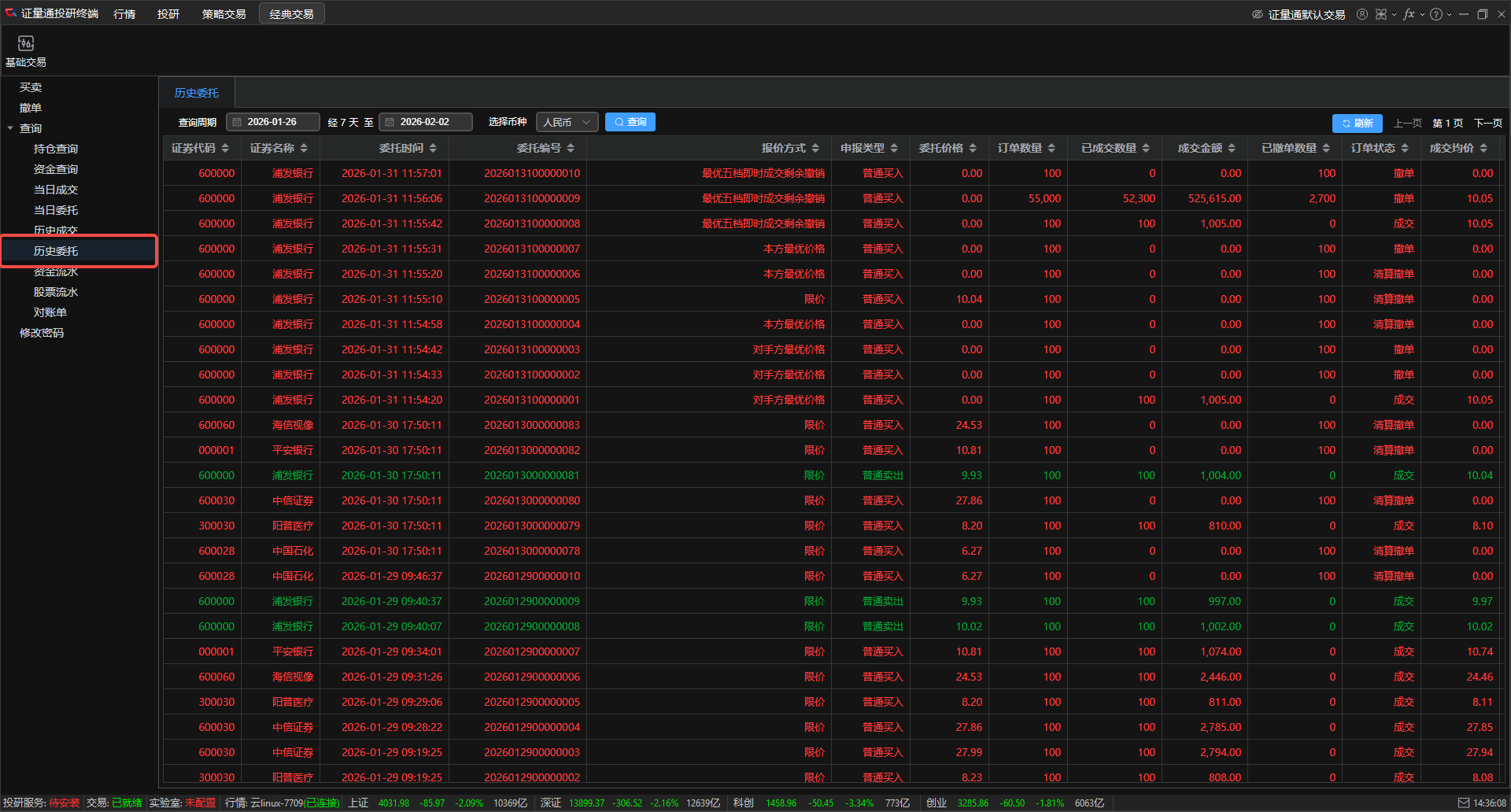
Task: Select 持仓查询 in the left sidebar
Action: (55, 149)
